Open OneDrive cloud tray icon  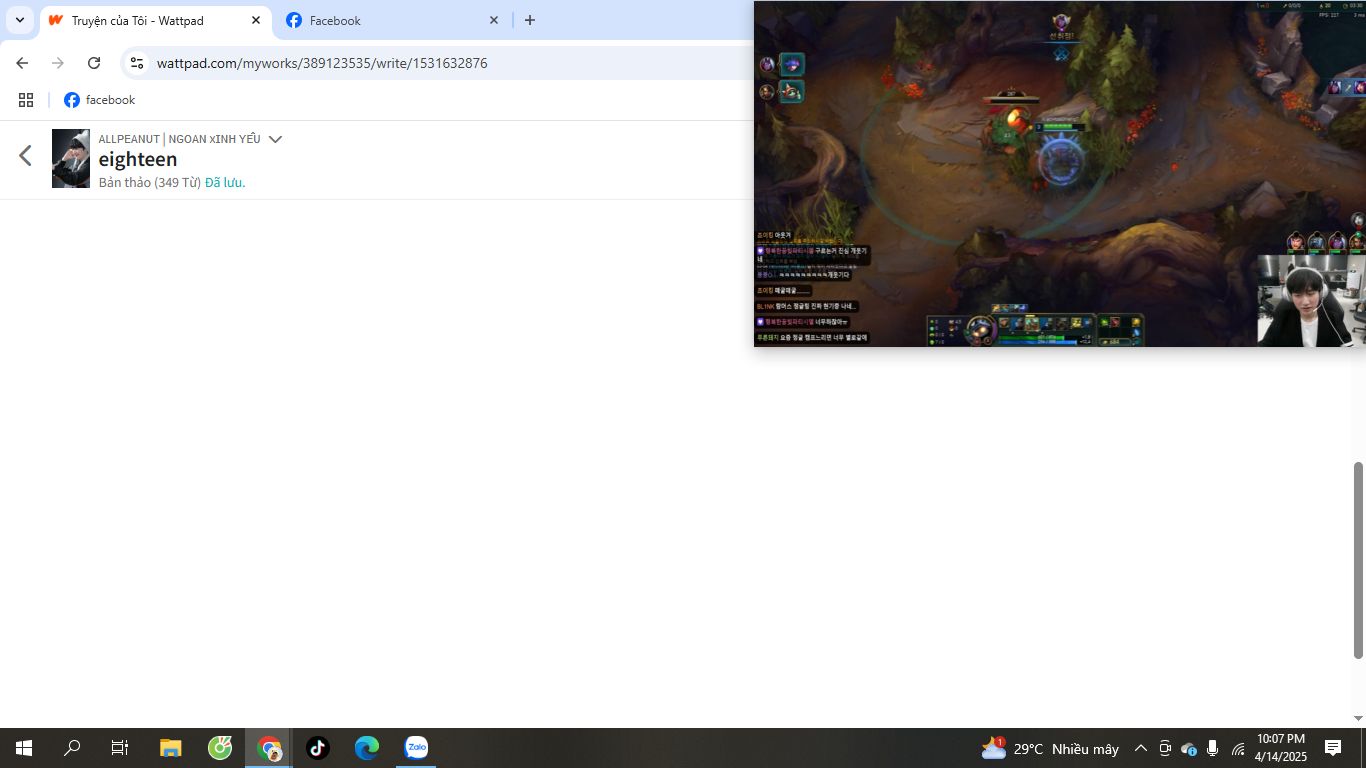pyautogui.click(x=1189, y=748)
